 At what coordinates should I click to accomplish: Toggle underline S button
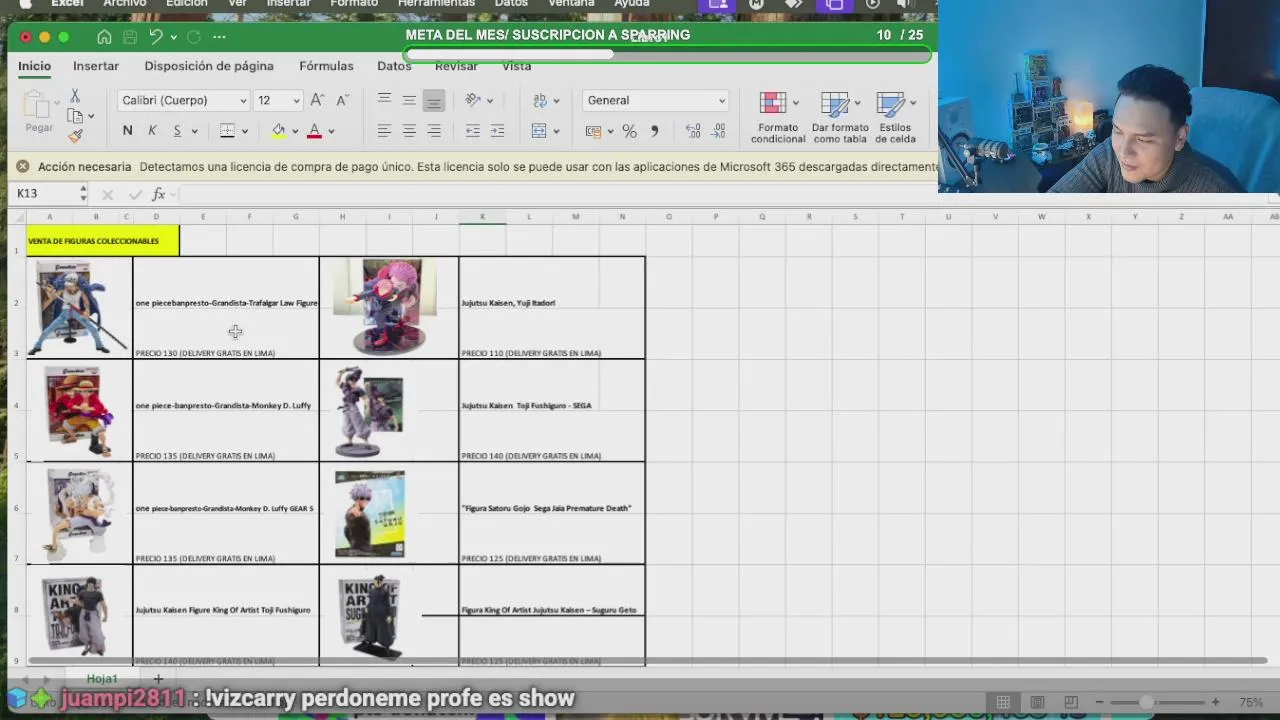pyautogui.click(x=177, y=131)
